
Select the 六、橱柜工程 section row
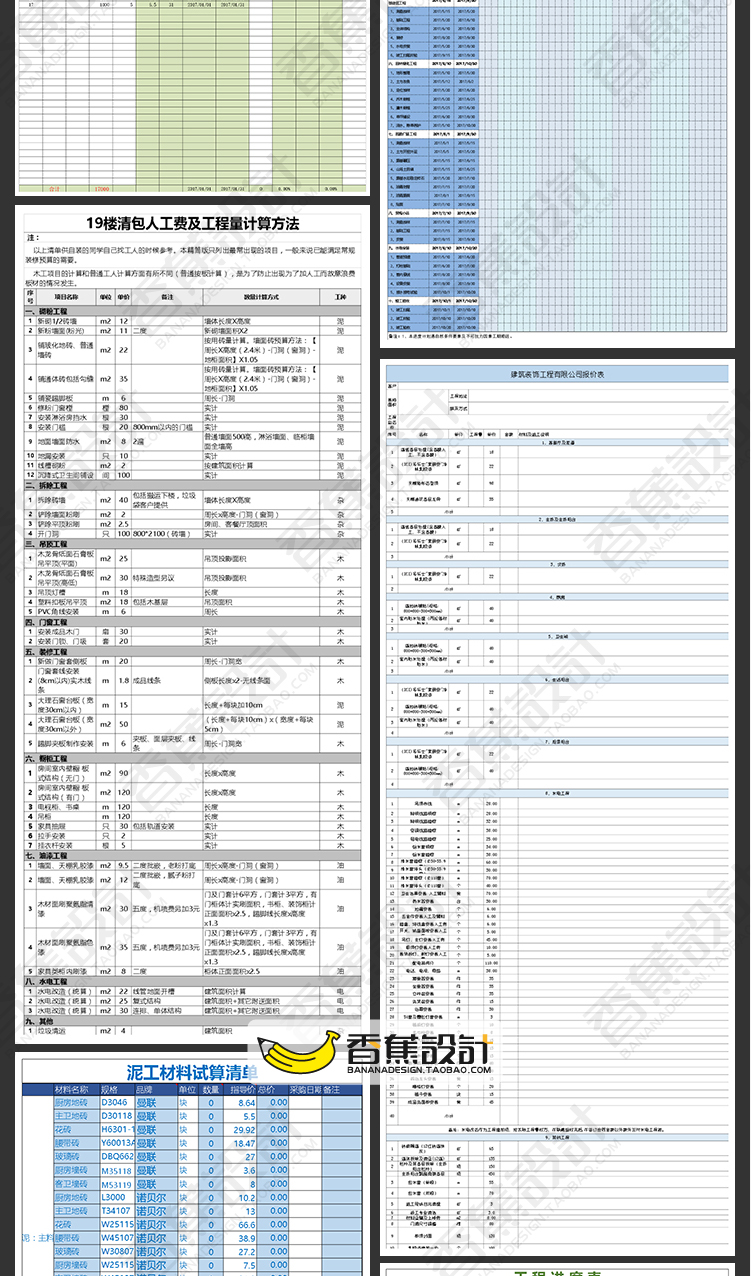coord(50,759)
